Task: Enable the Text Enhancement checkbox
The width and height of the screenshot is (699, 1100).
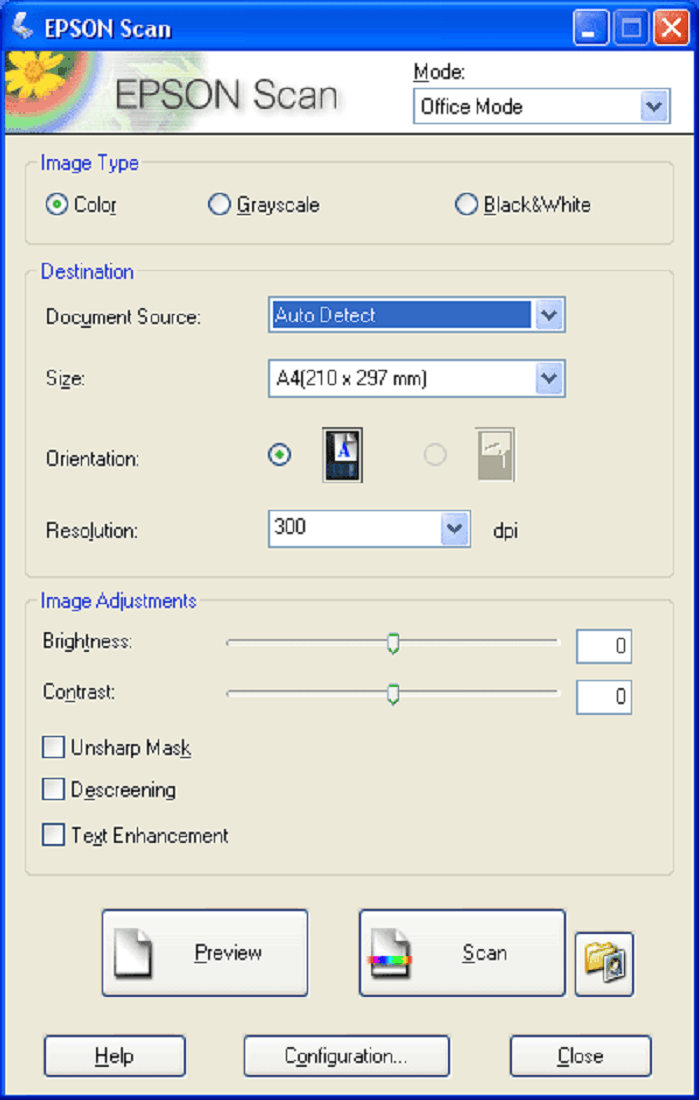Action: (x=53, y=836)
